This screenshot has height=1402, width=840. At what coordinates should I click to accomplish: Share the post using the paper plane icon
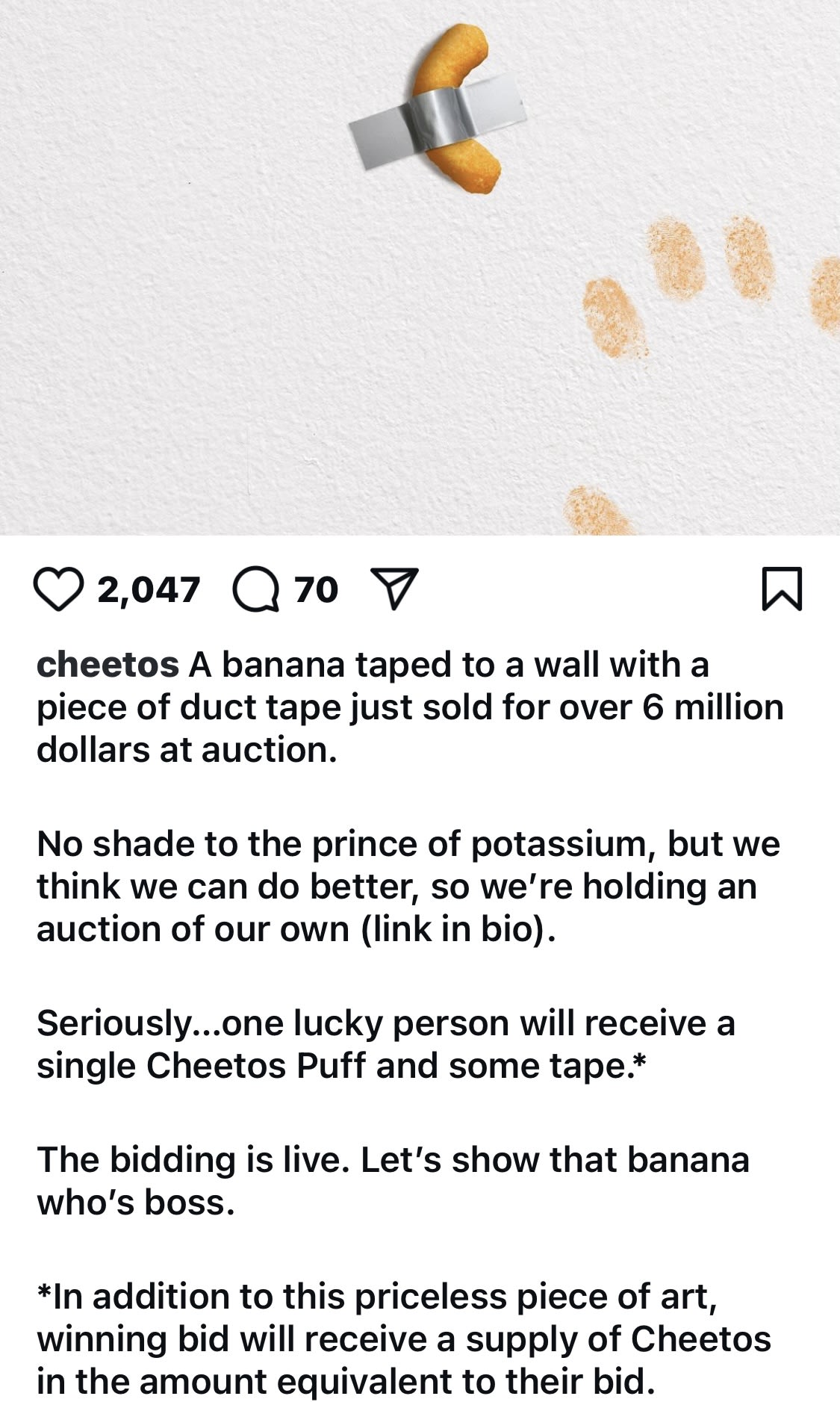(x=393, y=589)
